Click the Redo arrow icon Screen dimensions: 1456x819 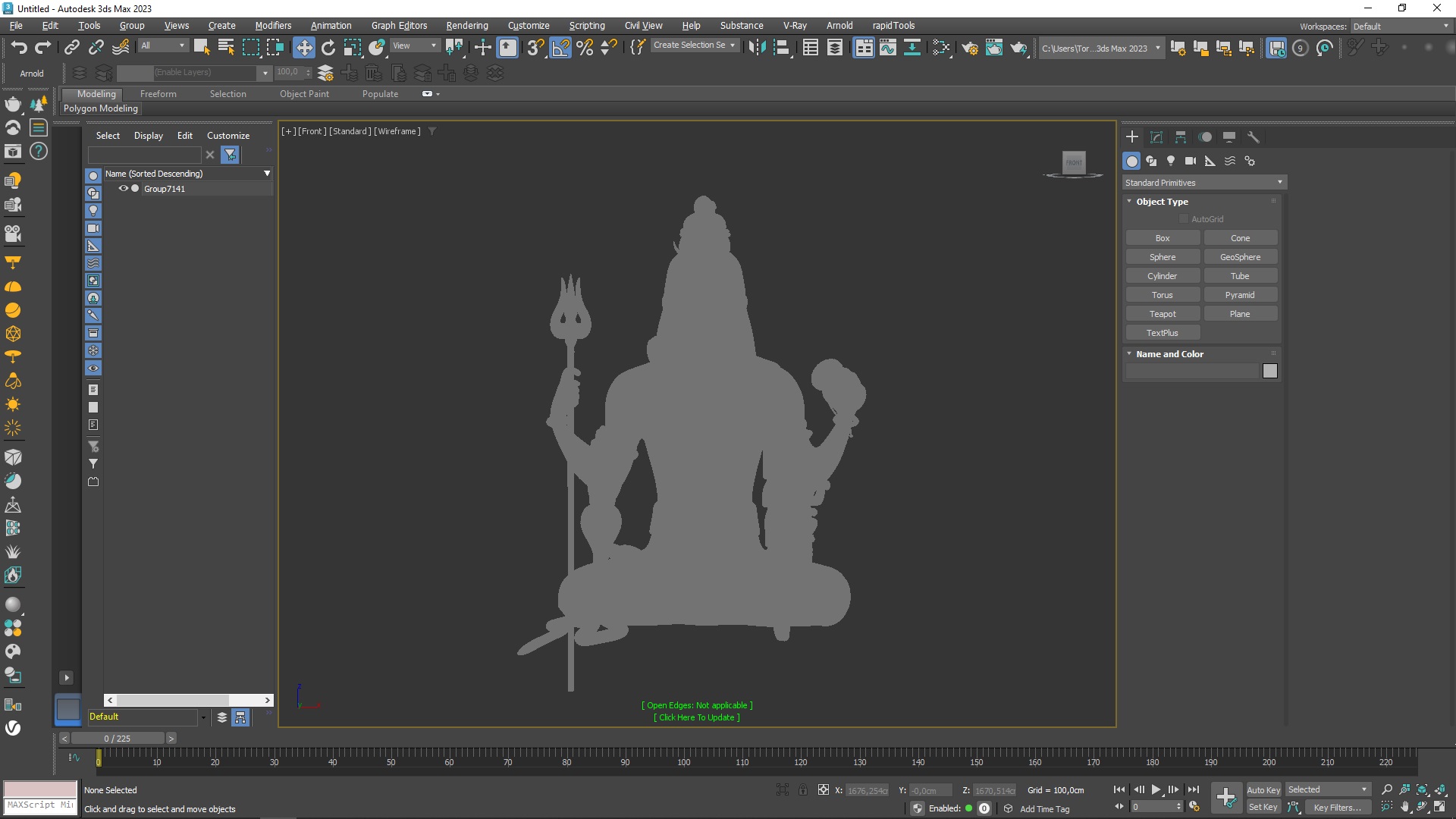(x=43, y=47)
